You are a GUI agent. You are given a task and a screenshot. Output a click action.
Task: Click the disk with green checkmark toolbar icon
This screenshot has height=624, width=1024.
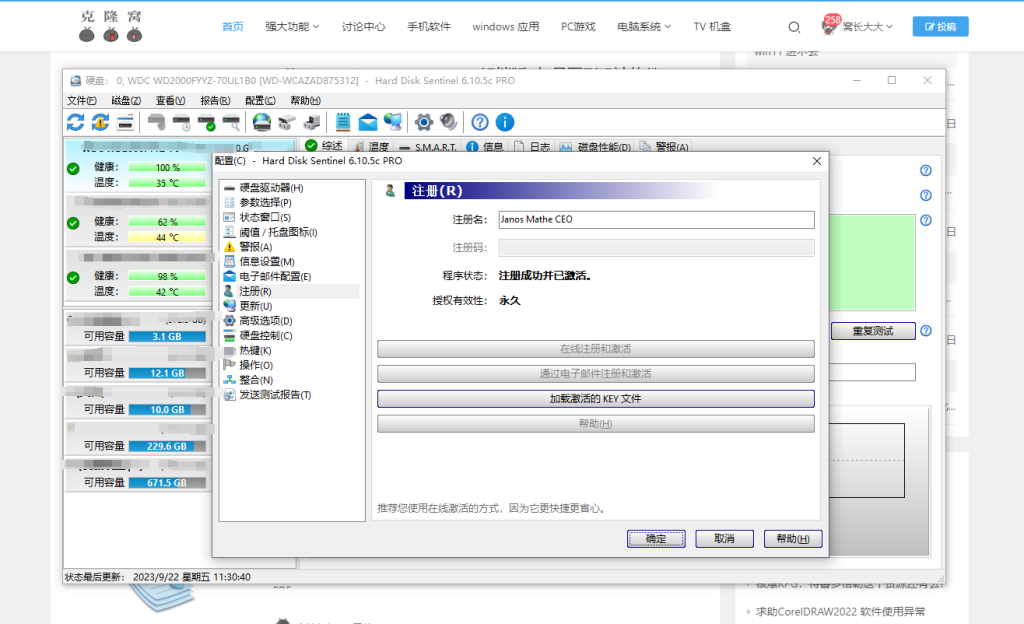click(206, 122)
